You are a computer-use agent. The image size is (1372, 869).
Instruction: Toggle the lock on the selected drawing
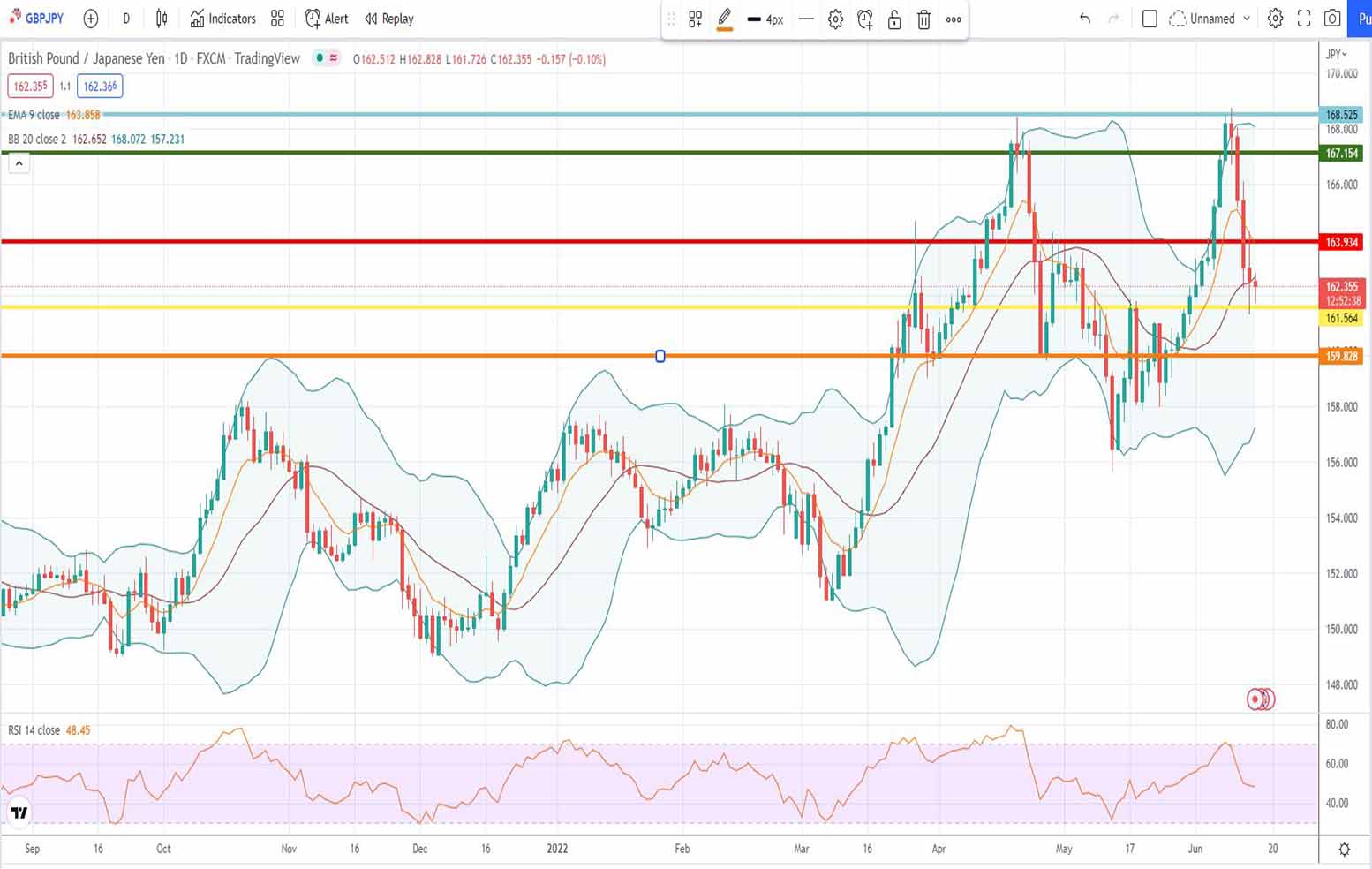[894, 19]
